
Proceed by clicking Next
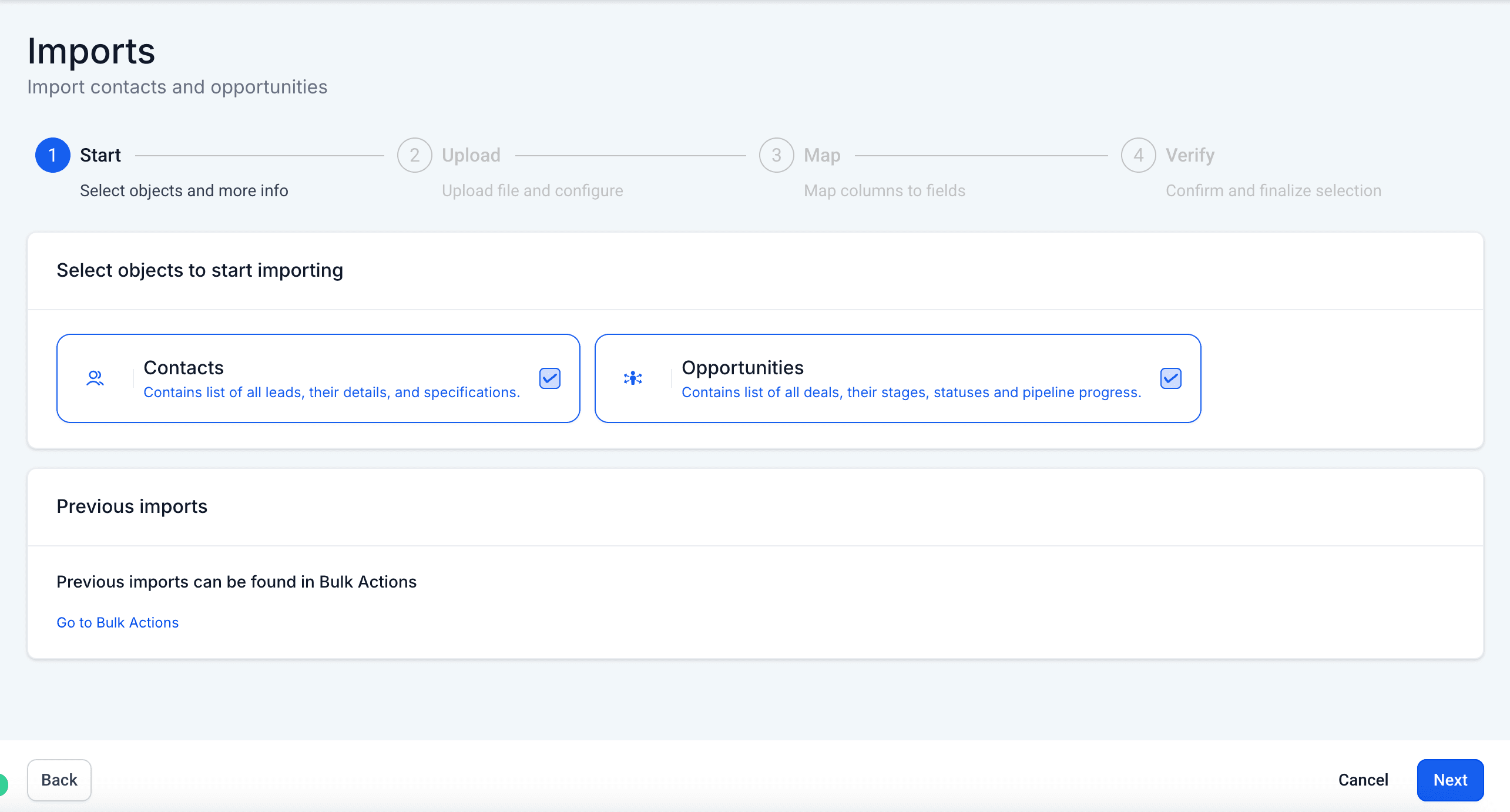pos(1450,780)
